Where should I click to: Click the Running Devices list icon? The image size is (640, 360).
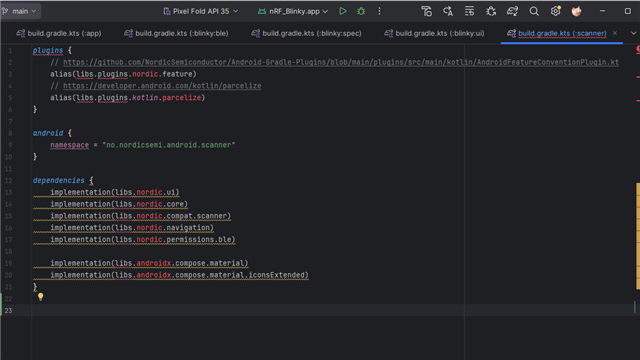(x=469, y=11)
